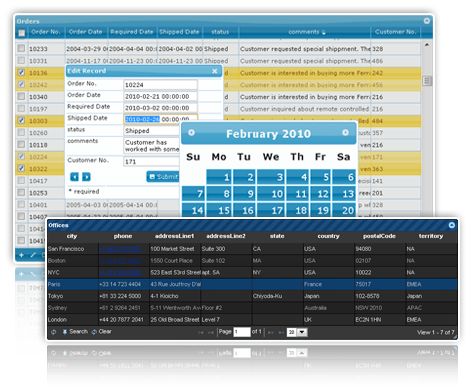Pick February 1 in the calendar
This screenshot has width=470, height=390.
tap(219, 177)
